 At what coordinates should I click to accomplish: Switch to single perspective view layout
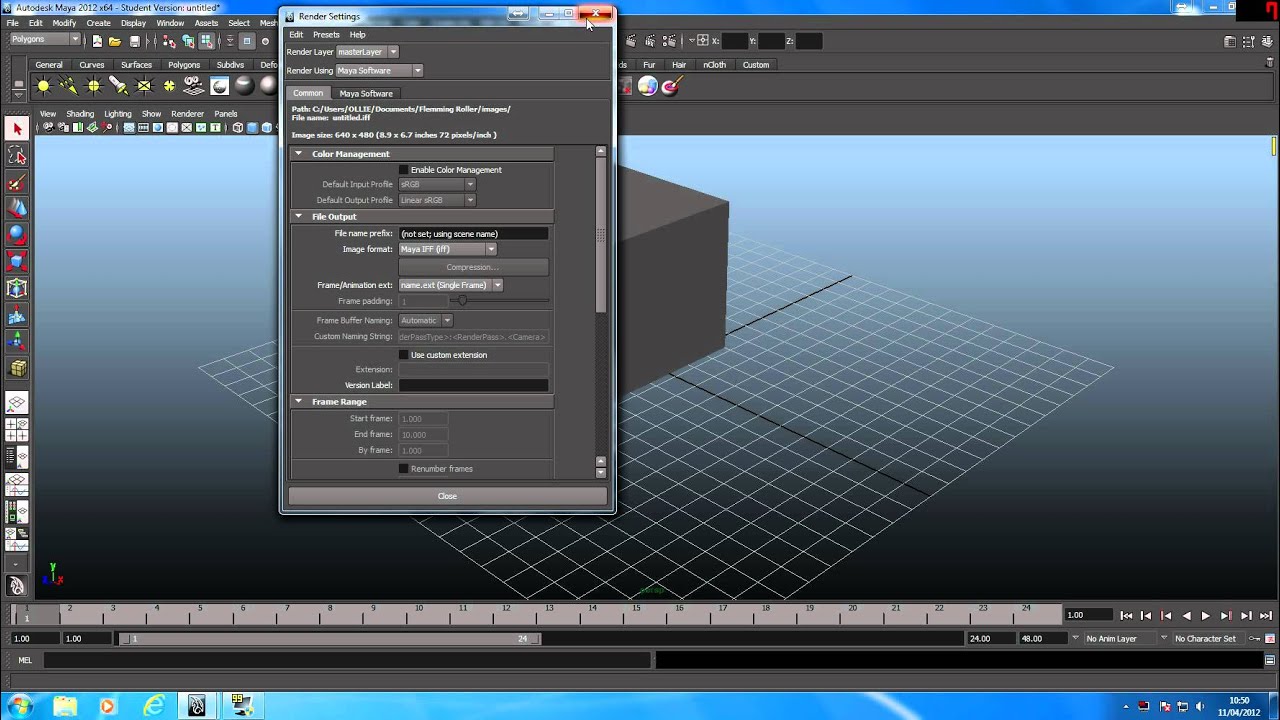17,404
